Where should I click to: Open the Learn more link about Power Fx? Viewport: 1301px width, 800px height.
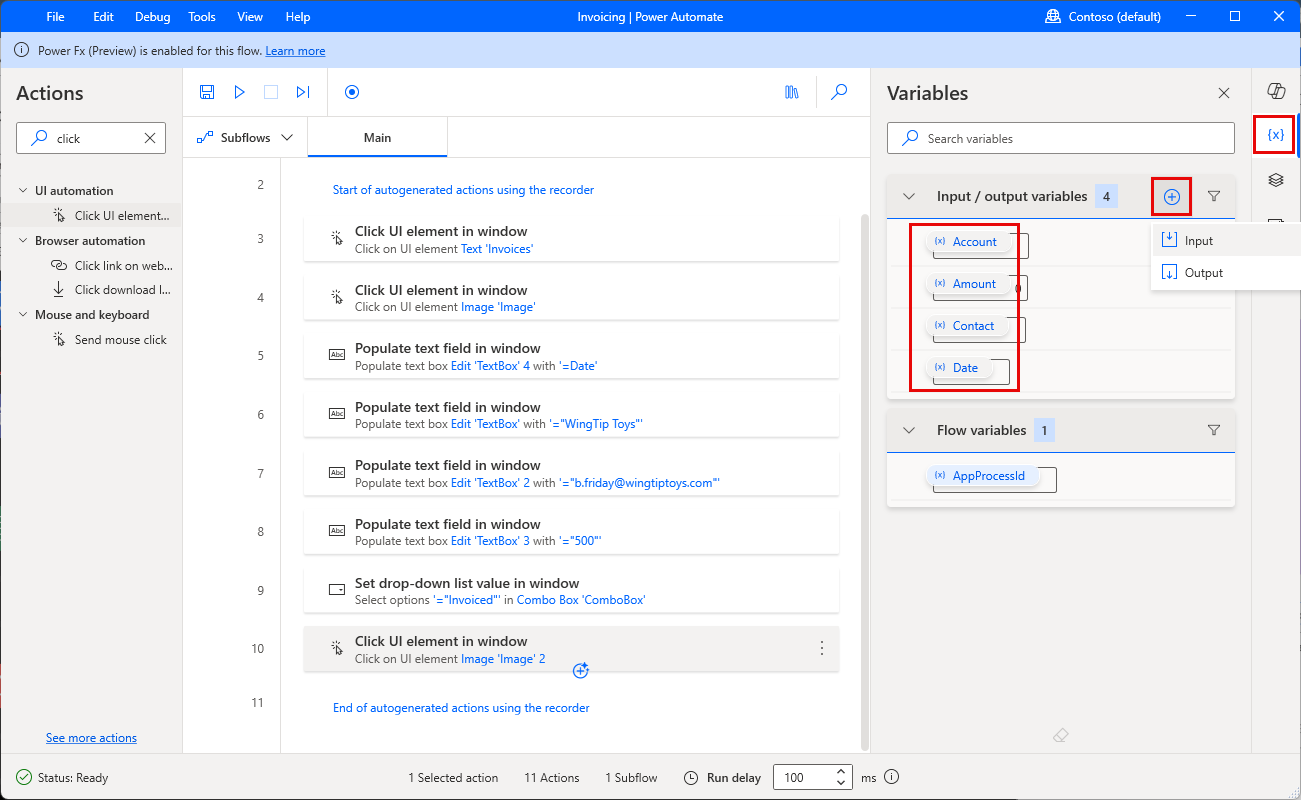pos(295,50)
